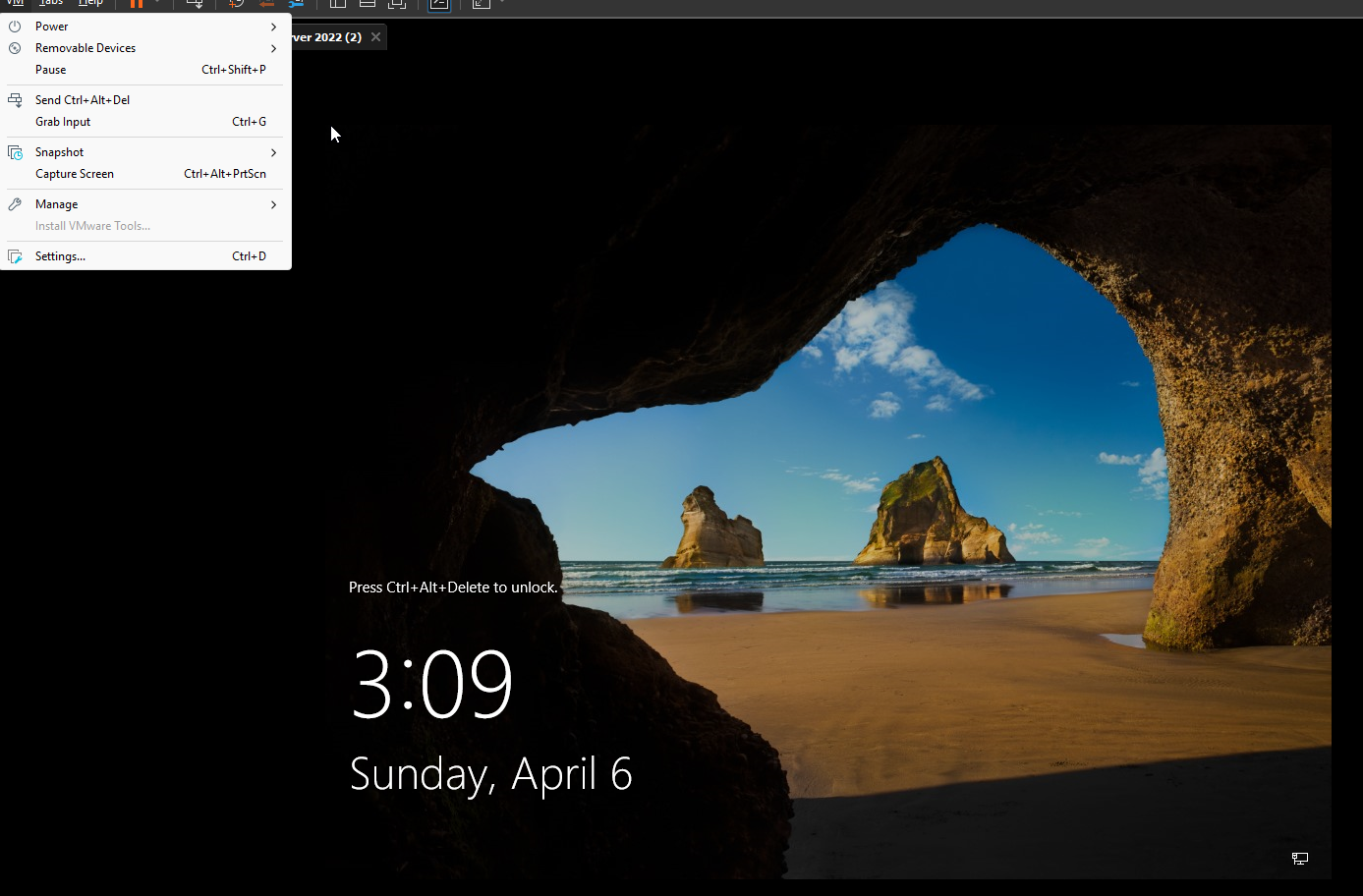Click the Send Ctrl+Alt+Del toolbar icon

coord(195,4)
